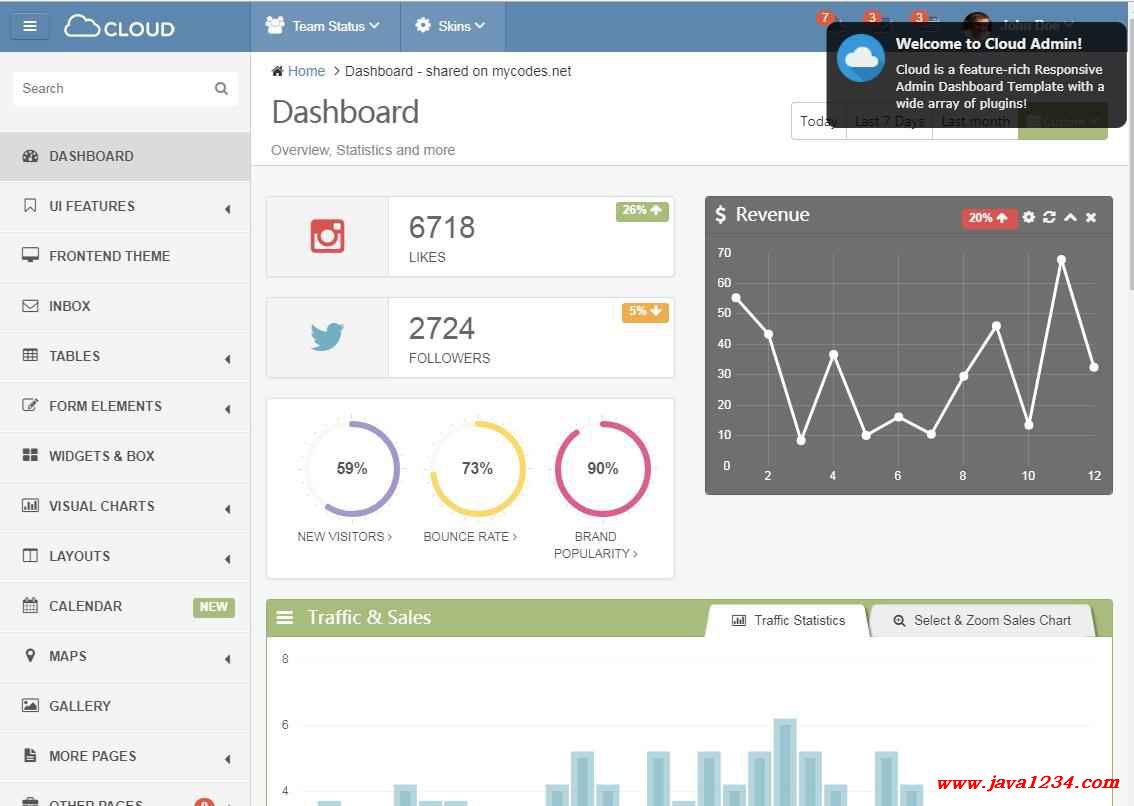Click the 26% up badge on Likes

pos(642,210)
